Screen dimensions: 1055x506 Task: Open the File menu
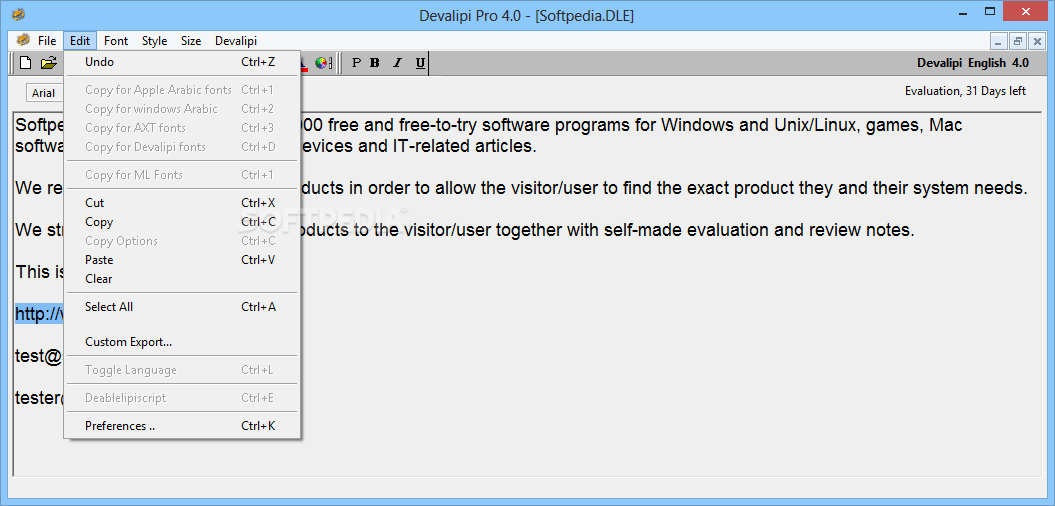click(x=46, y=41)
